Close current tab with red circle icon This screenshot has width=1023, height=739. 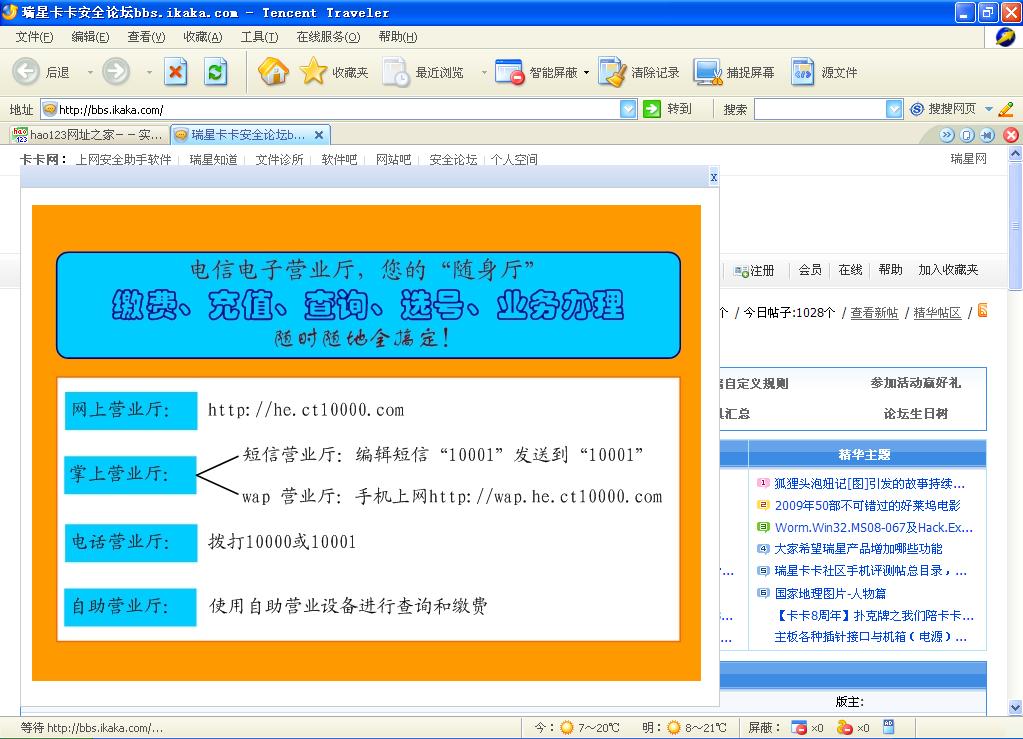(1011, 135)
